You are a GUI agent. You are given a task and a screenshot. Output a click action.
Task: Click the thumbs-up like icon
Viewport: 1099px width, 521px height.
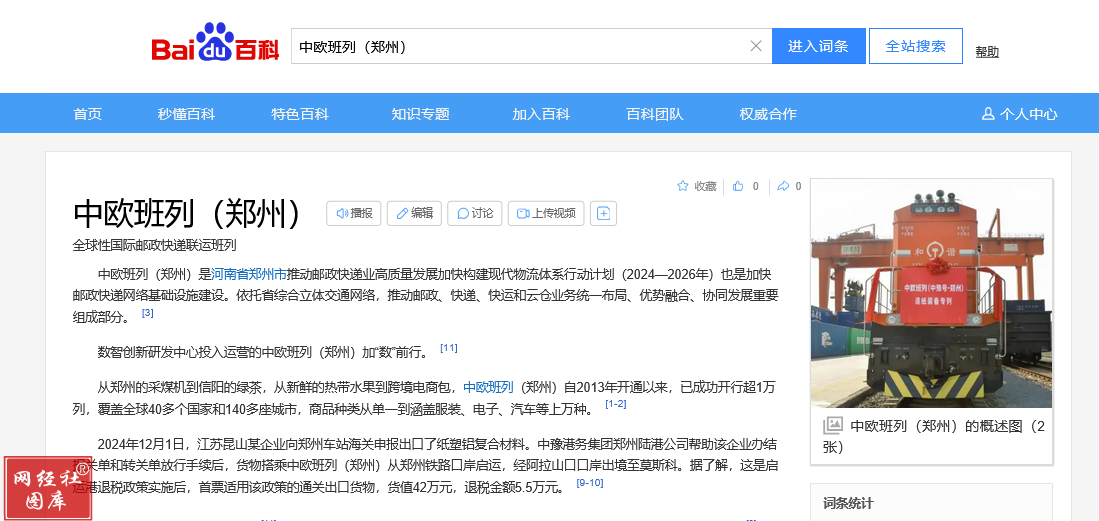738,186
